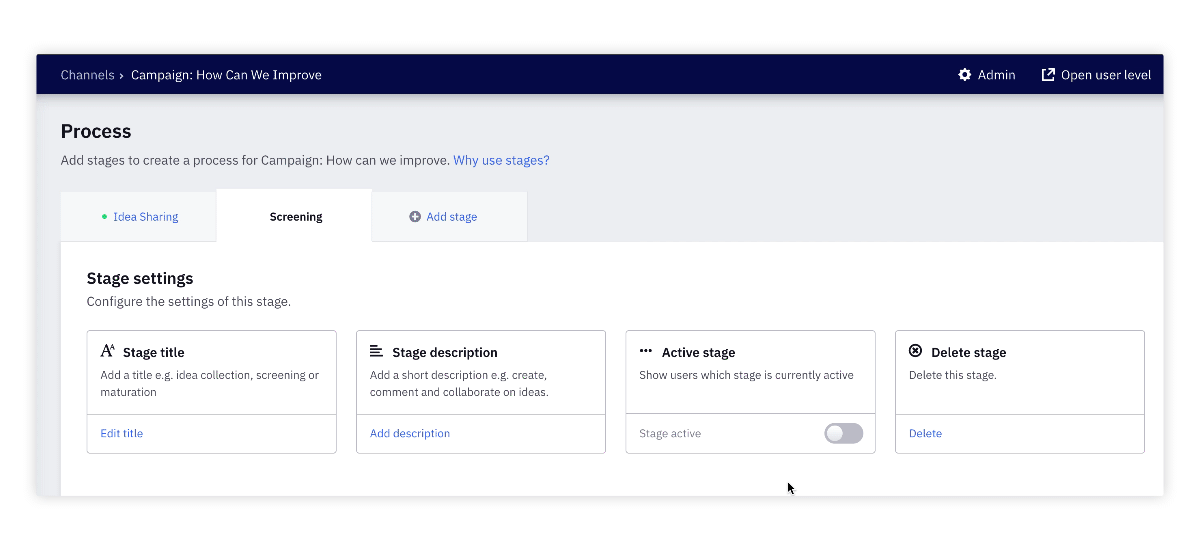Click 'Show users which stage is currently active'
Viewport: 1200px width, 550px height.
click(x=746, y=375)
